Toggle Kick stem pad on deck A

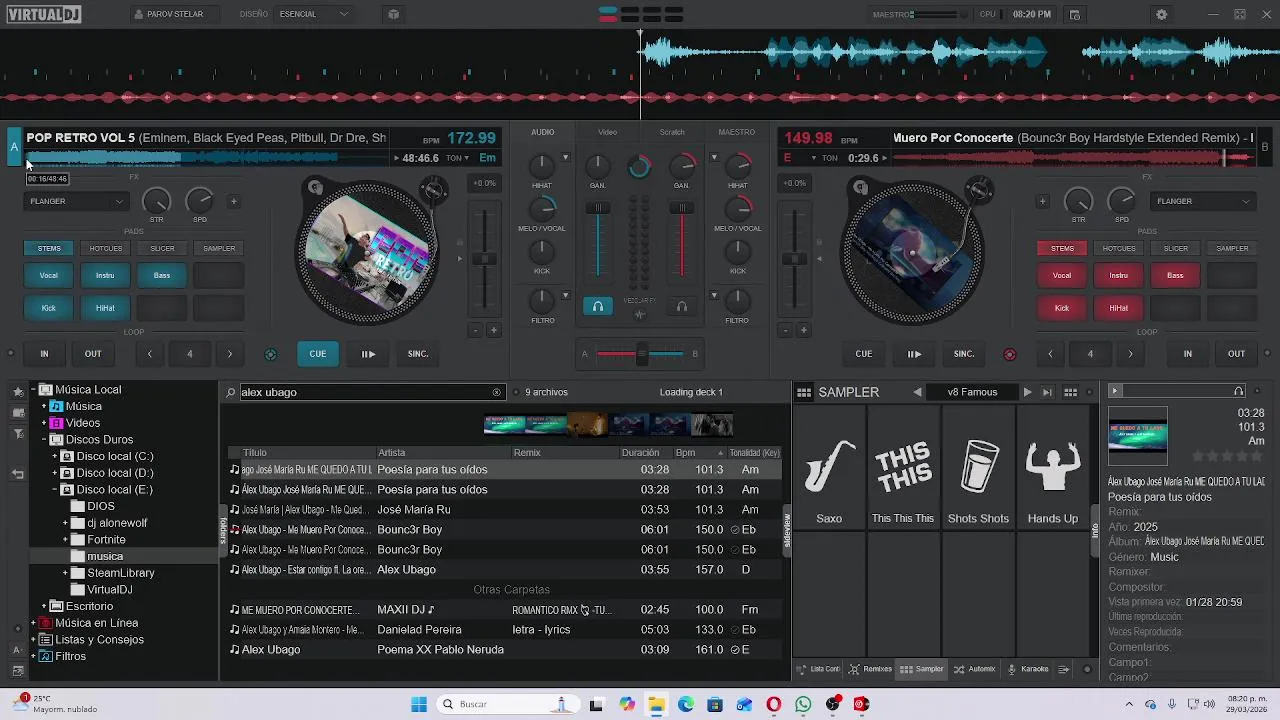(x=48, y=308)
